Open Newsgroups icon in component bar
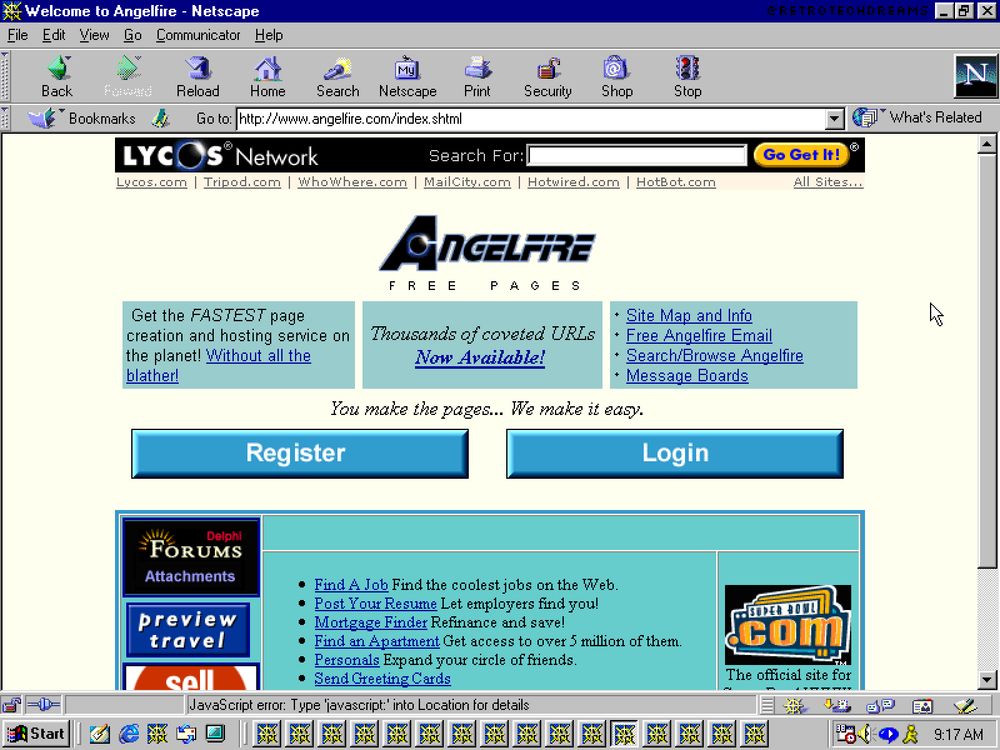1000x750 pixels. pyautogui.click(x=880, y=705)
